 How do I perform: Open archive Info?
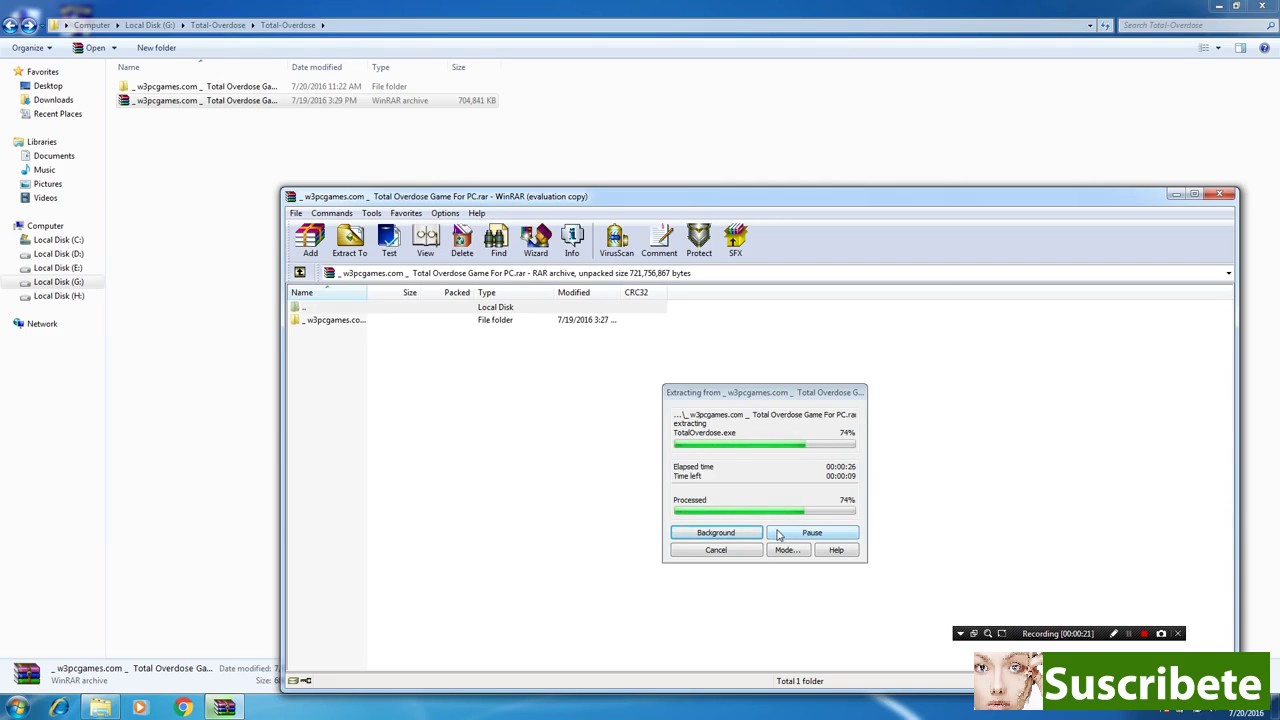(x=571, y=238)
